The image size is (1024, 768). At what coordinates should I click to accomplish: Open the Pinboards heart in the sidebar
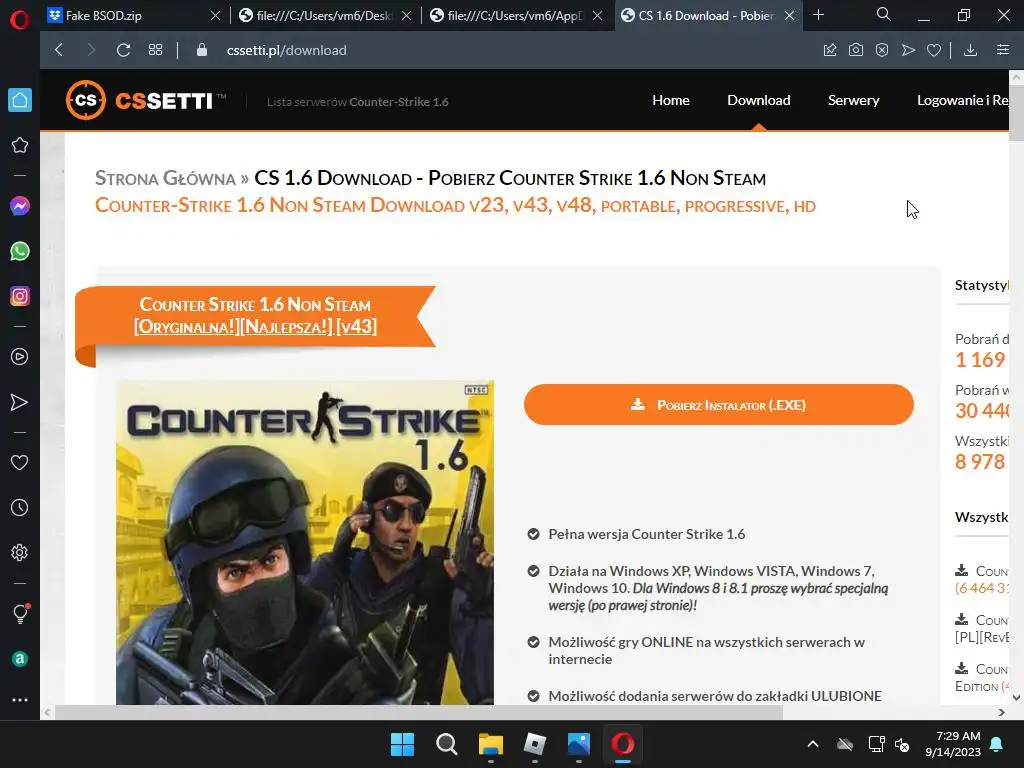coord(20,462)
